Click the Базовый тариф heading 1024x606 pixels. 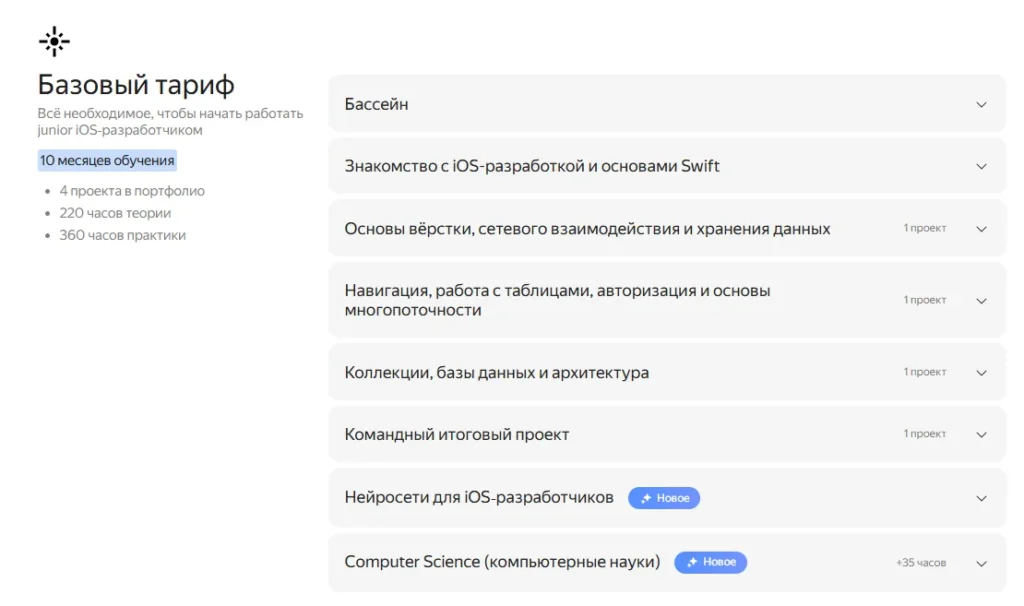[x=137, y=85]
